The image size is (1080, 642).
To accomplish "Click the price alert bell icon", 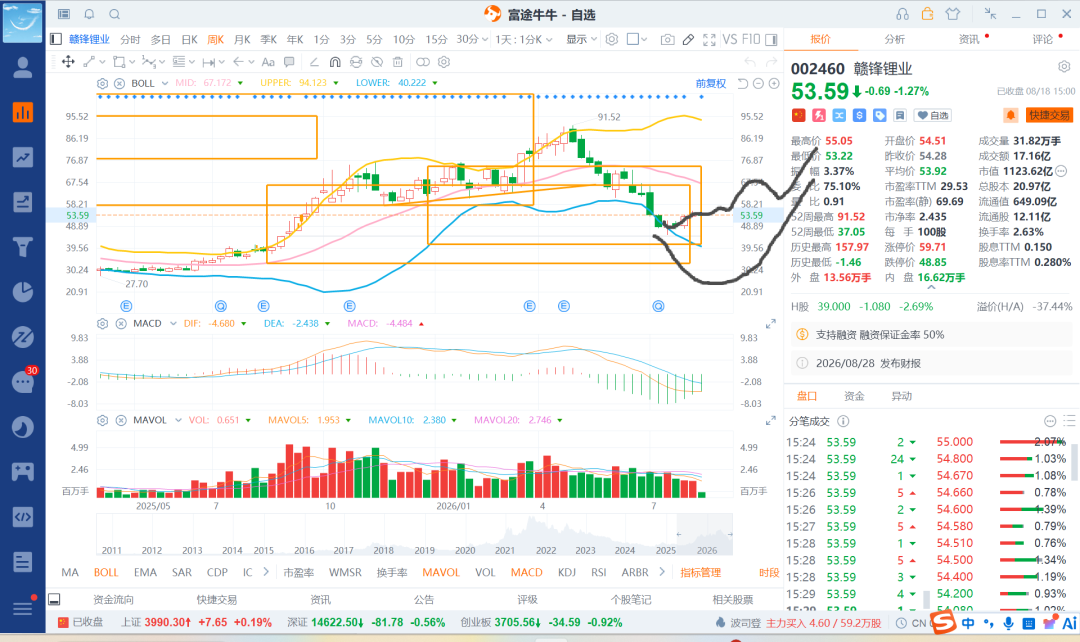I will point(1010,115).
